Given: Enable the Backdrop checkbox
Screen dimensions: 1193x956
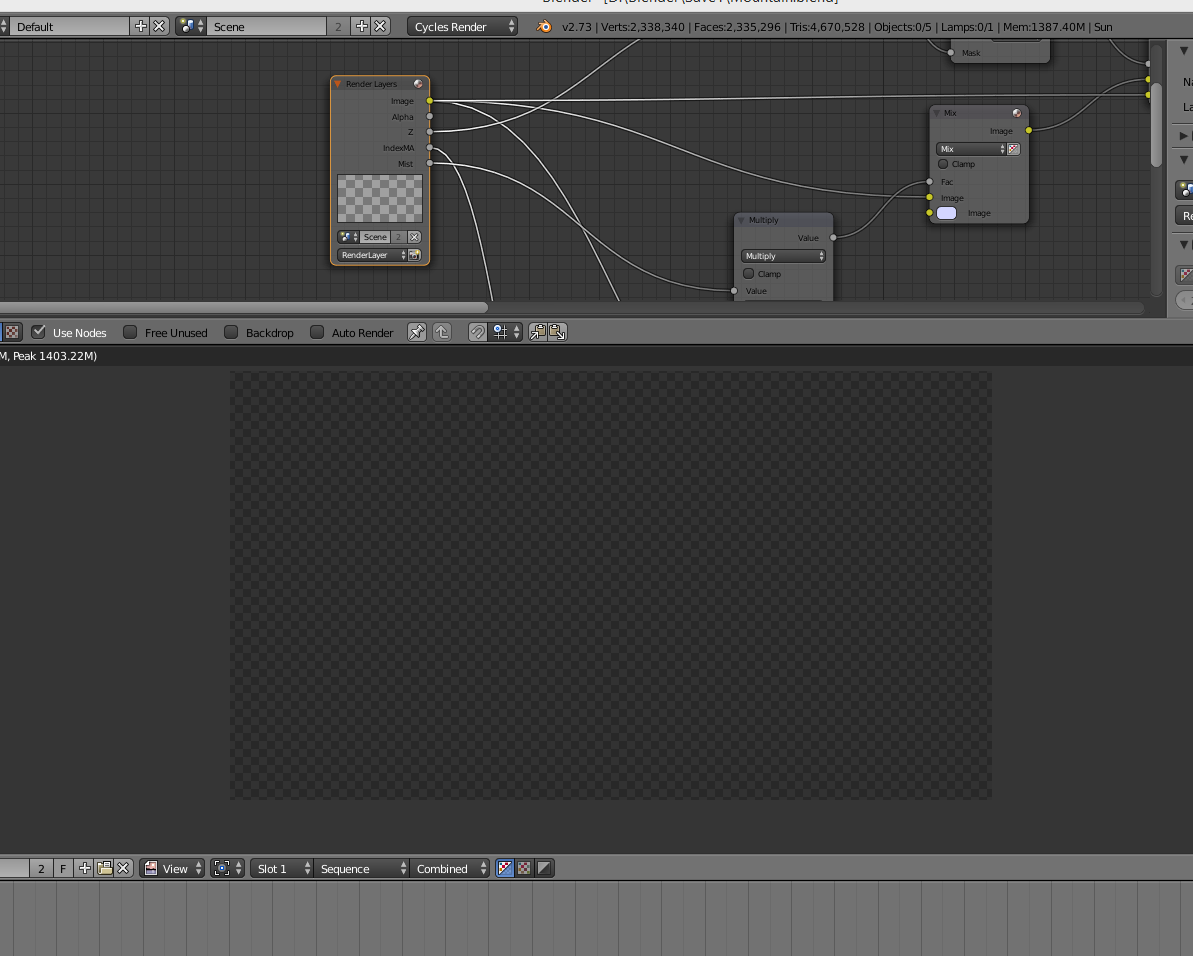Looking at the screenshot, I should click(231, 332).
